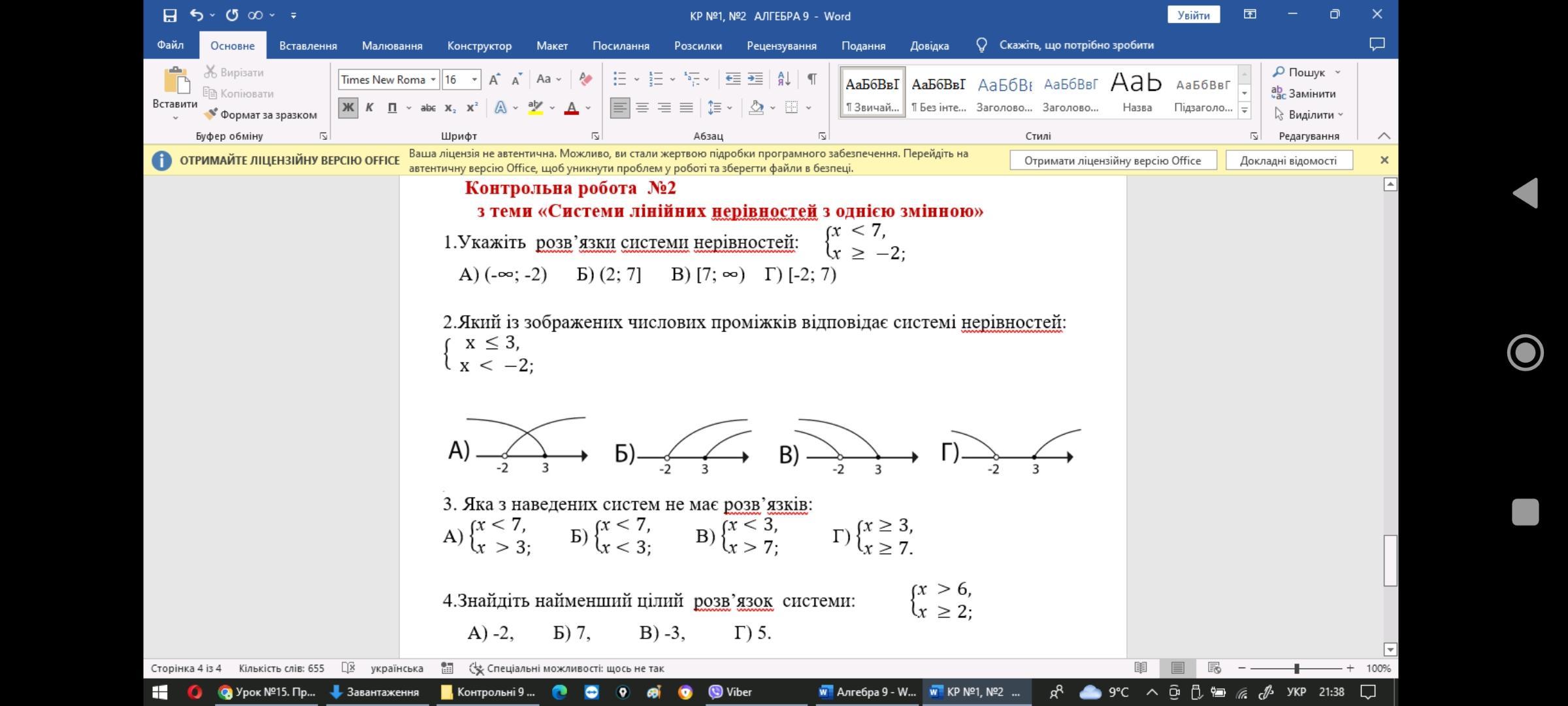Expand the styles gallery list
1568x706 pixels.
coord(1245,110)
